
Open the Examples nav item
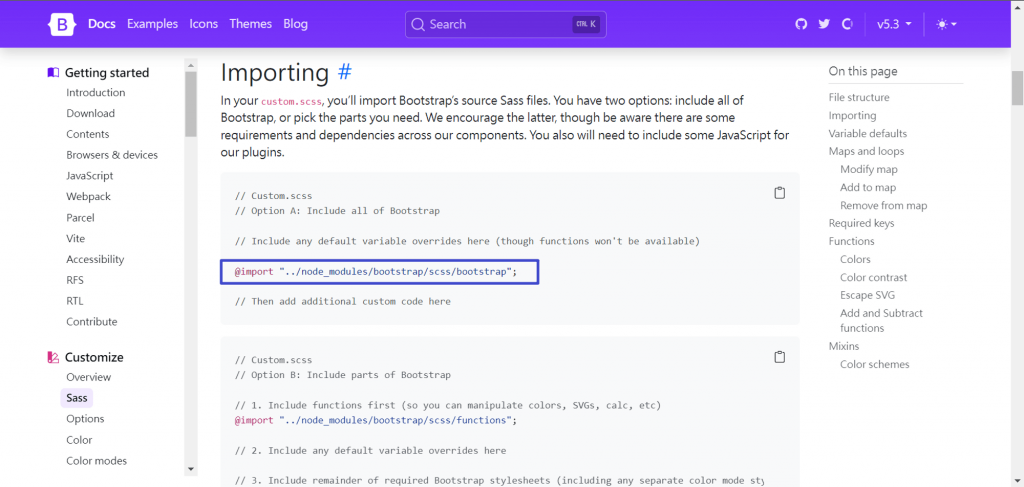152,24
